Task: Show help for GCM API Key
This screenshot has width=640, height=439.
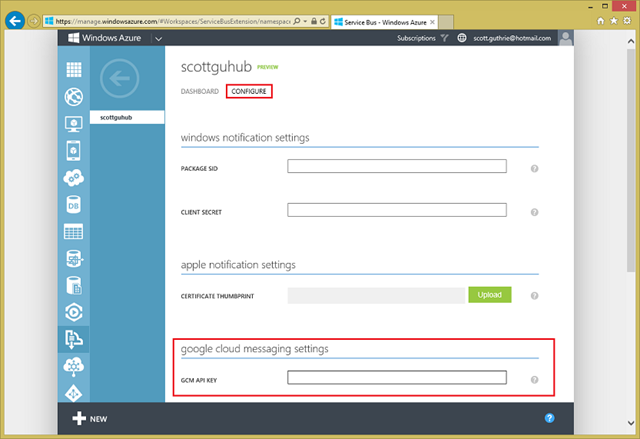Action: pos(534,380)
